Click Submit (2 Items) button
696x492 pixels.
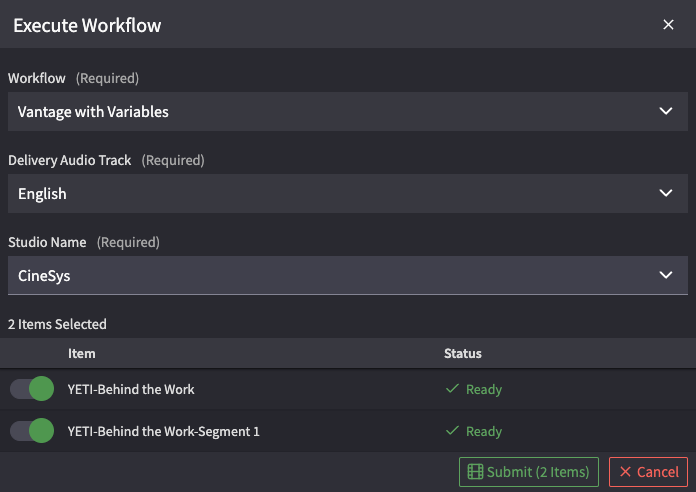click(529, 472)
